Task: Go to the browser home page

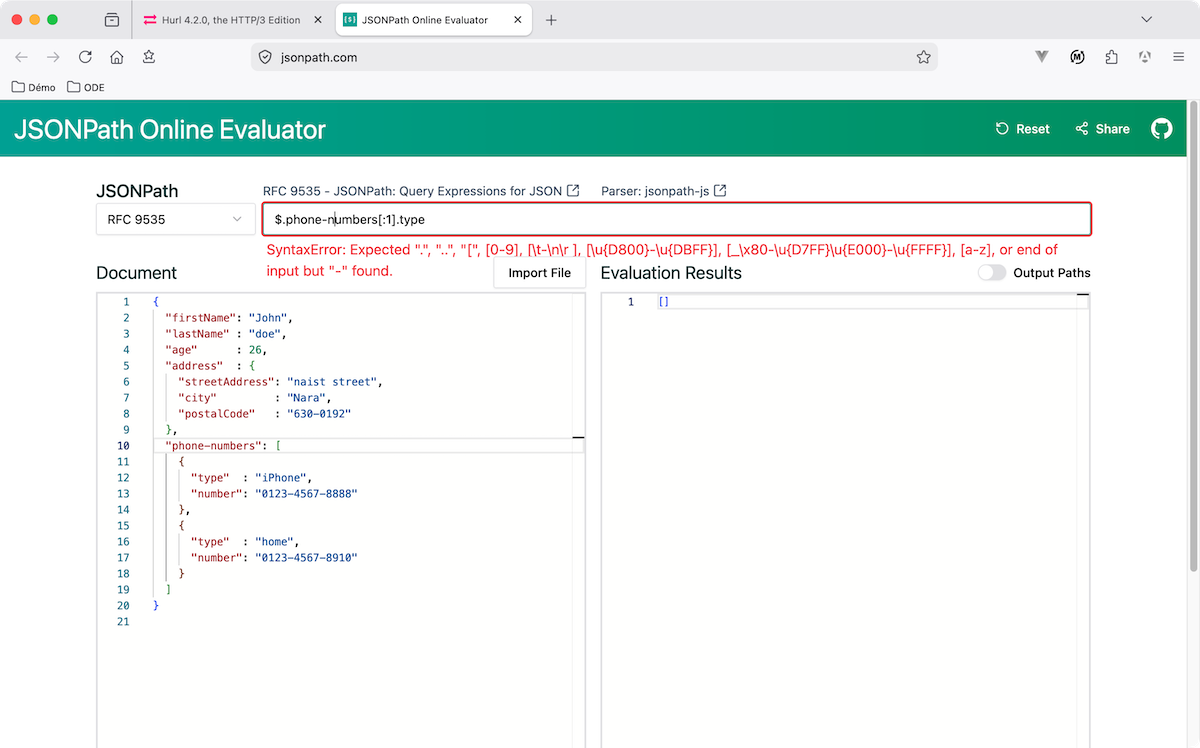Action: (116, 57)
